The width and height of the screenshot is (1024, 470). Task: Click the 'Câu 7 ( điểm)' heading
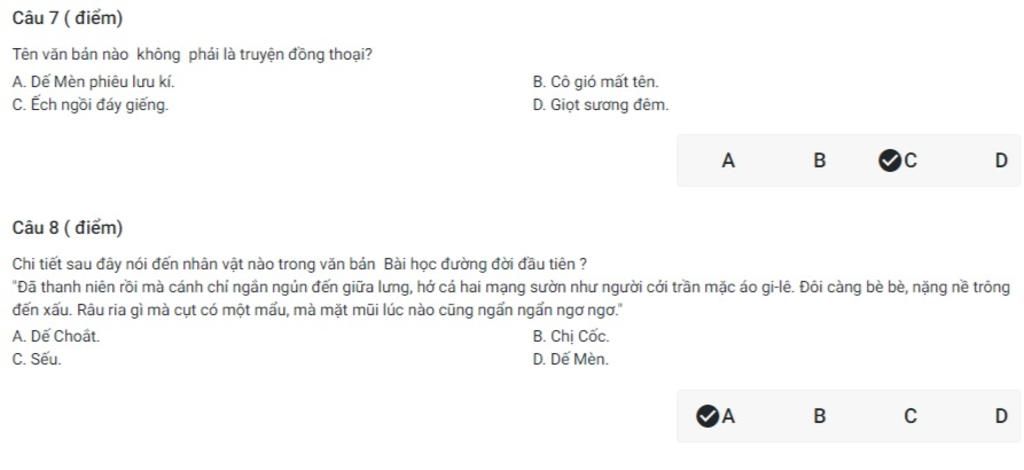(x=67, y=19)
